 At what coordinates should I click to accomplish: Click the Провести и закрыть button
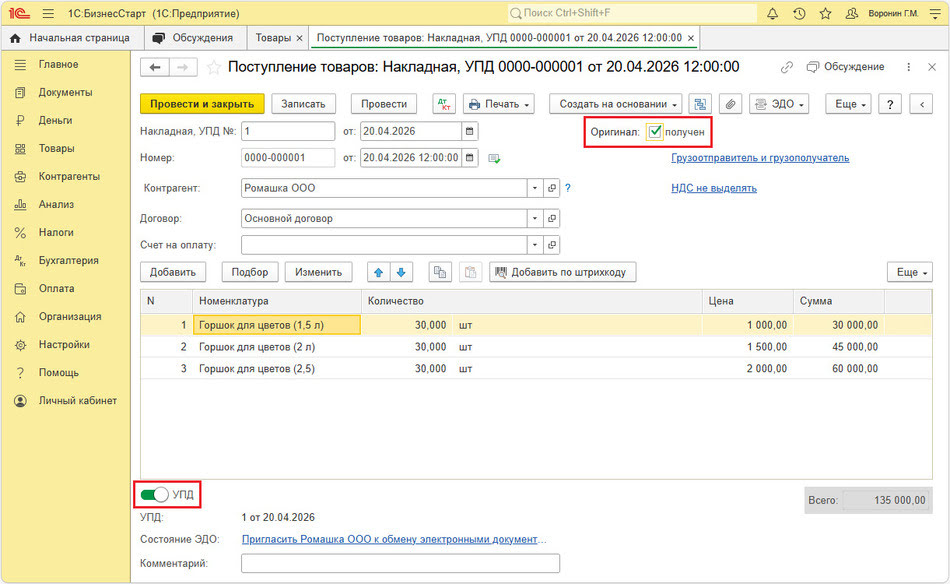tap(202, 104)
